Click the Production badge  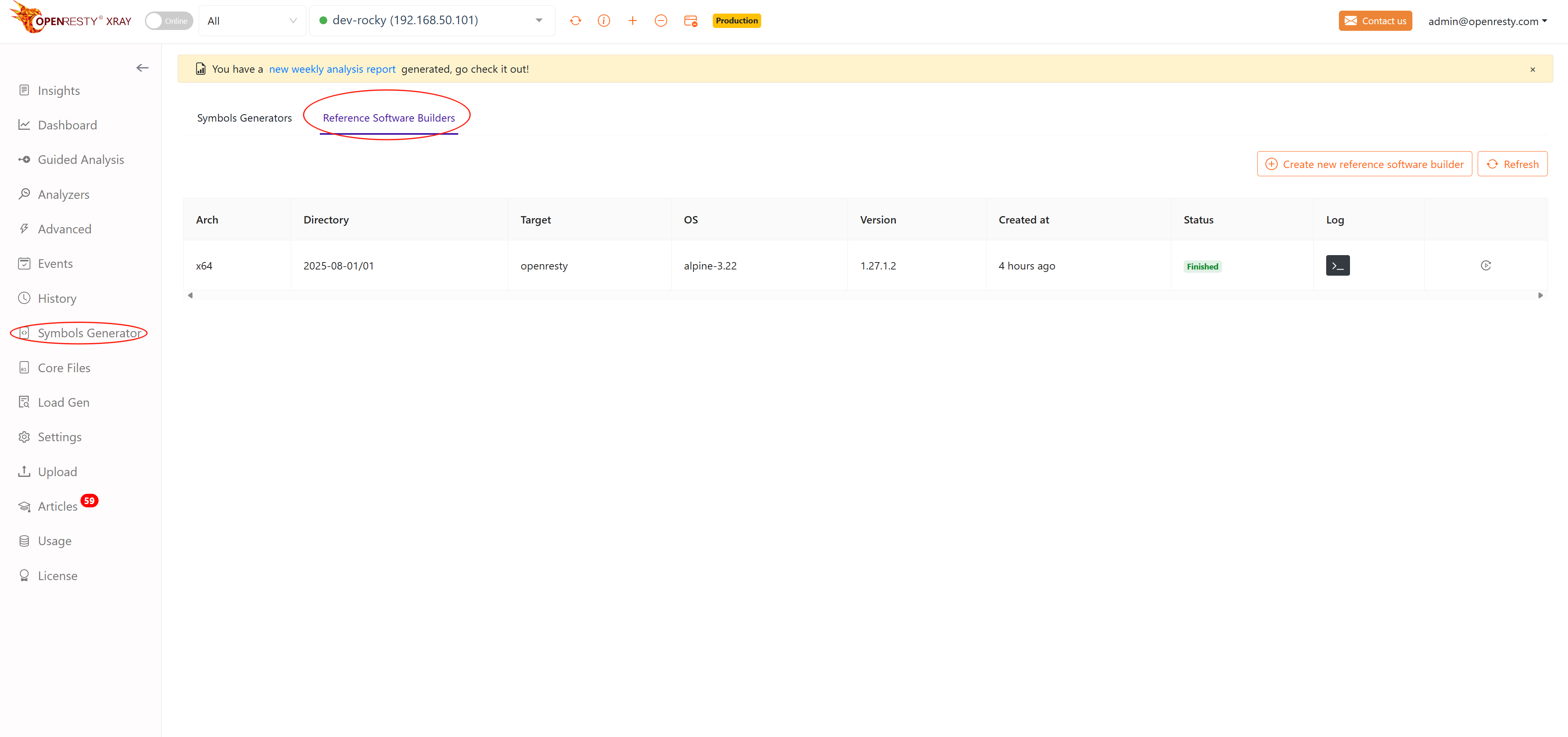(x=737, y=21)
